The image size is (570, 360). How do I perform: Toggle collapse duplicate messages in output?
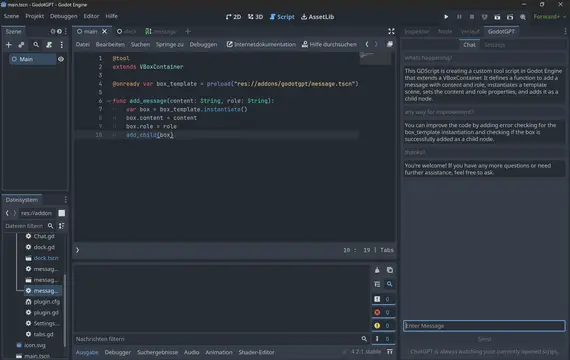pyautogui.click(x=377, y=284)
